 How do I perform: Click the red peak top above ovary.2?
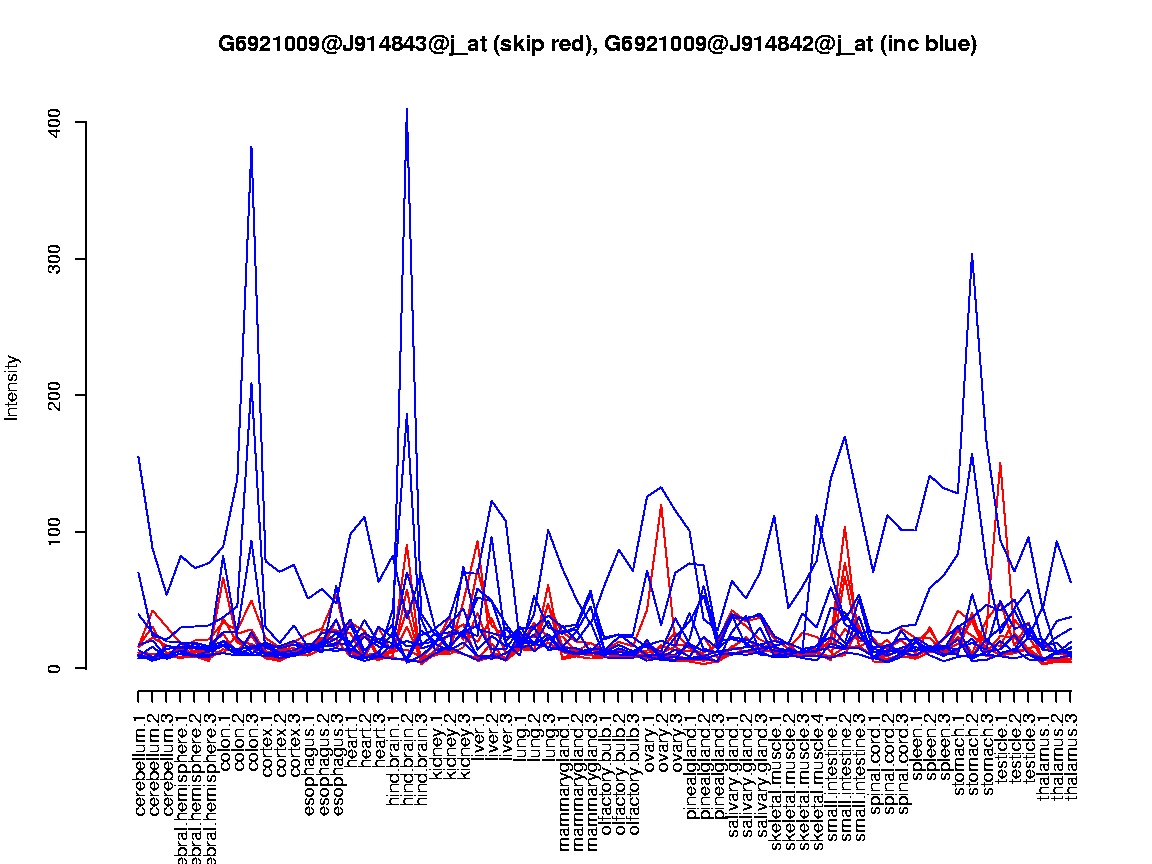pyautogui.click(x=661, y=505)
